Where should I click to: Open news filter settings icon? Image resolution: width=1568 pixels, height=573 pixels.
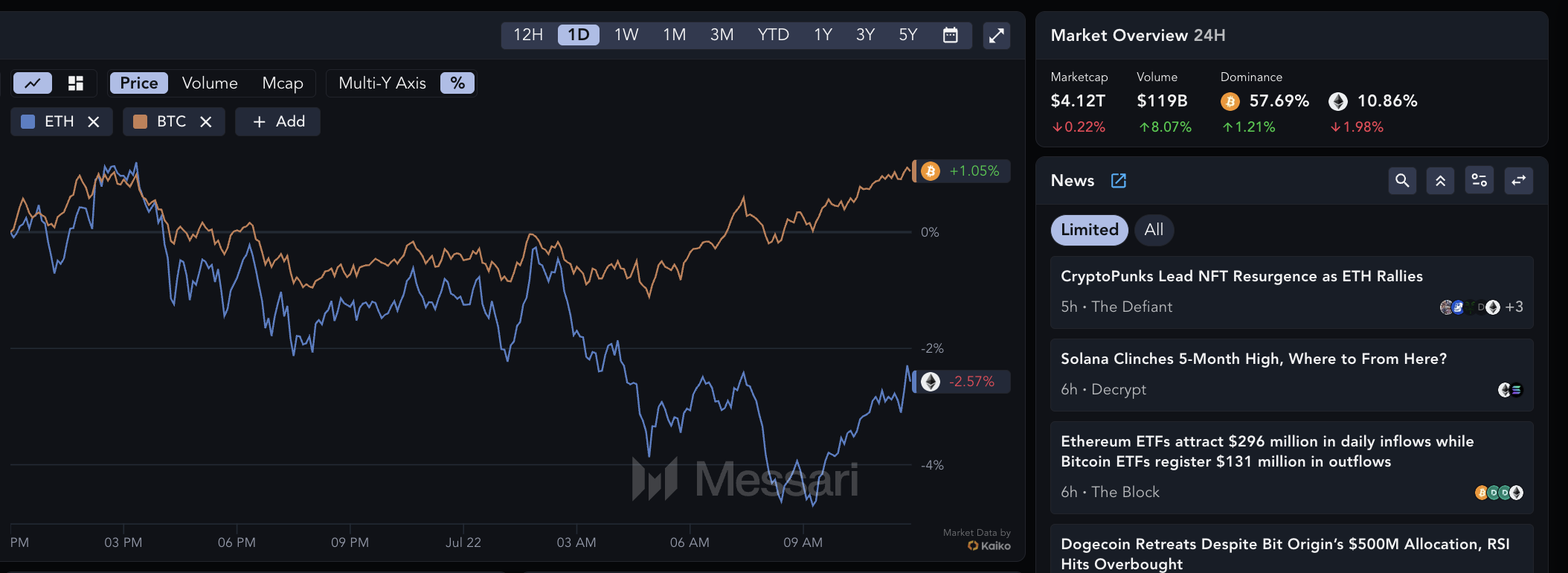[x=1479, y=181]
